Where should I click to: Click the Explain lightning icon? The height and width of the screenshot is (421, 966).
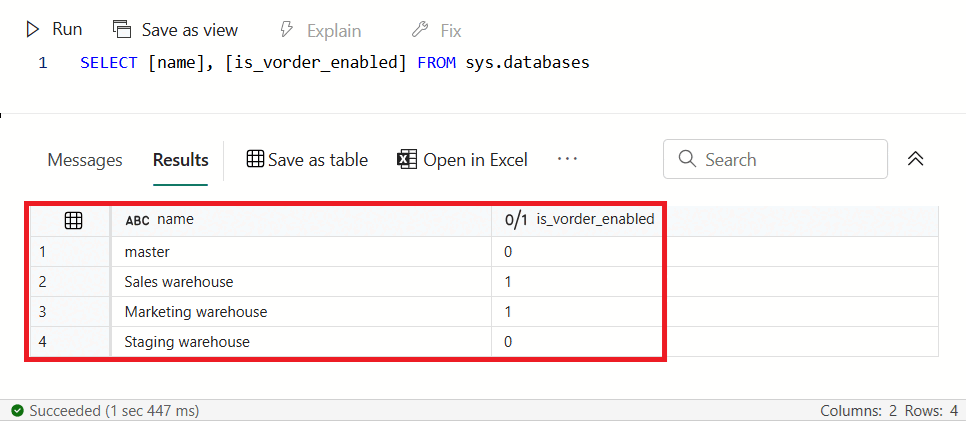[286, 30]
